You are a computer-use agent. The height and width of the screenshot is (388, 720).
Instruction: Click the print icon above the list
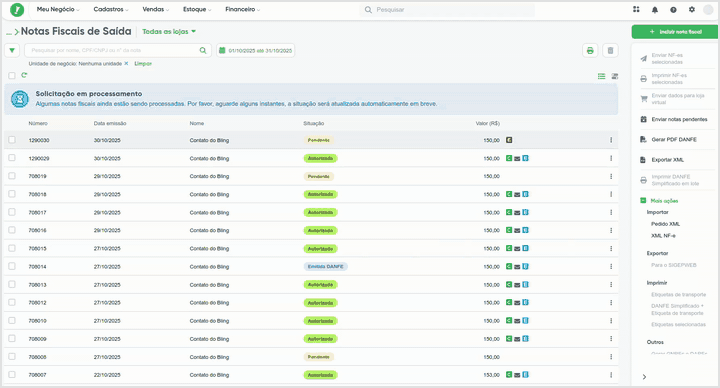pos(590,51)
